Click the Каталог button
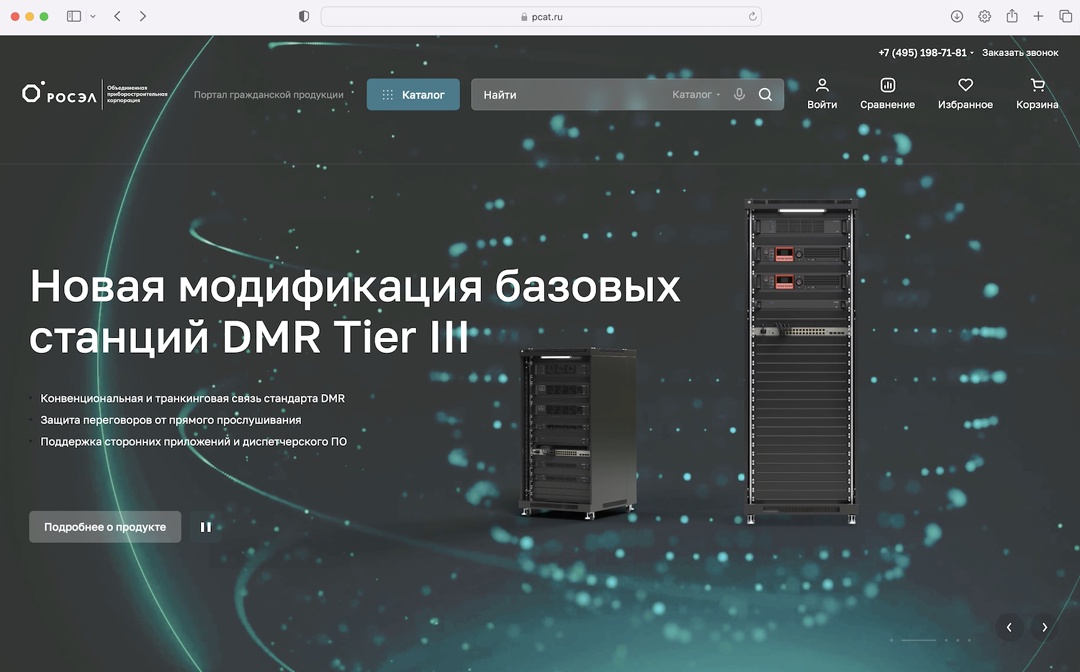Viewport: 1080px width, 672px height. [413, 94]
